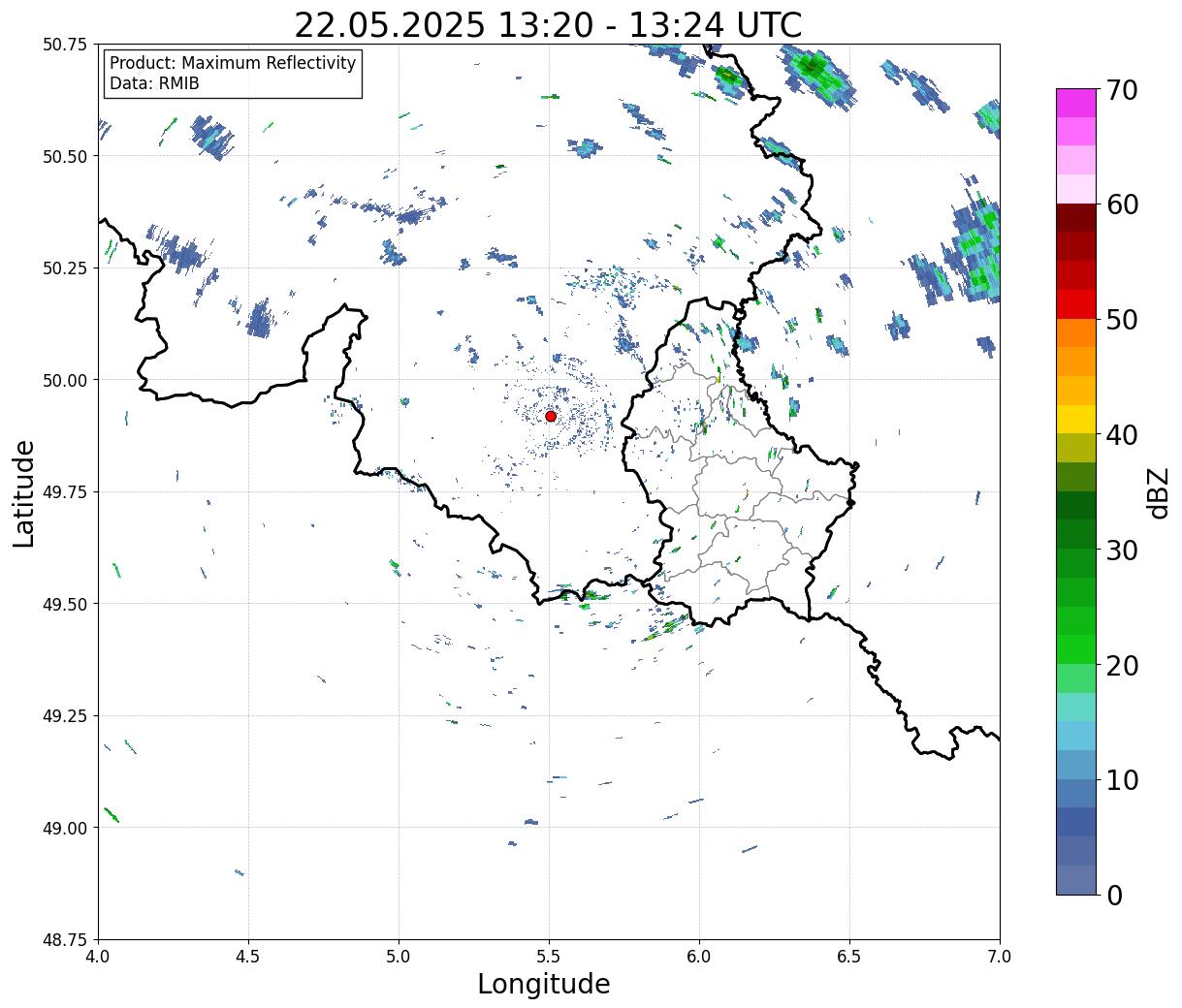Click the 'Product: Maximum Reflectivity' text

pyautogui.click(x=233, y=63)
